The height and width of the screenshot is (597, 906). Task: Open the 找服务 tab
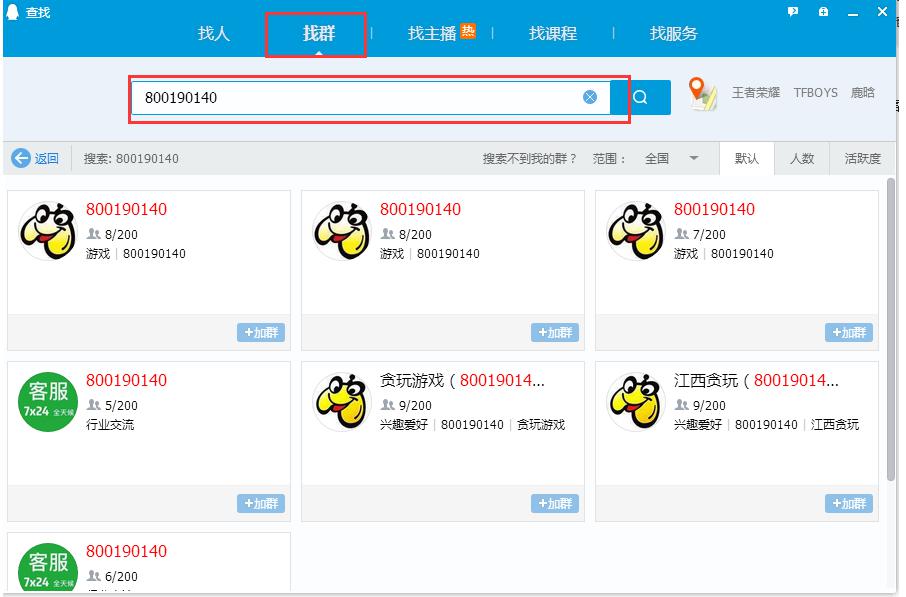[673, 33]
